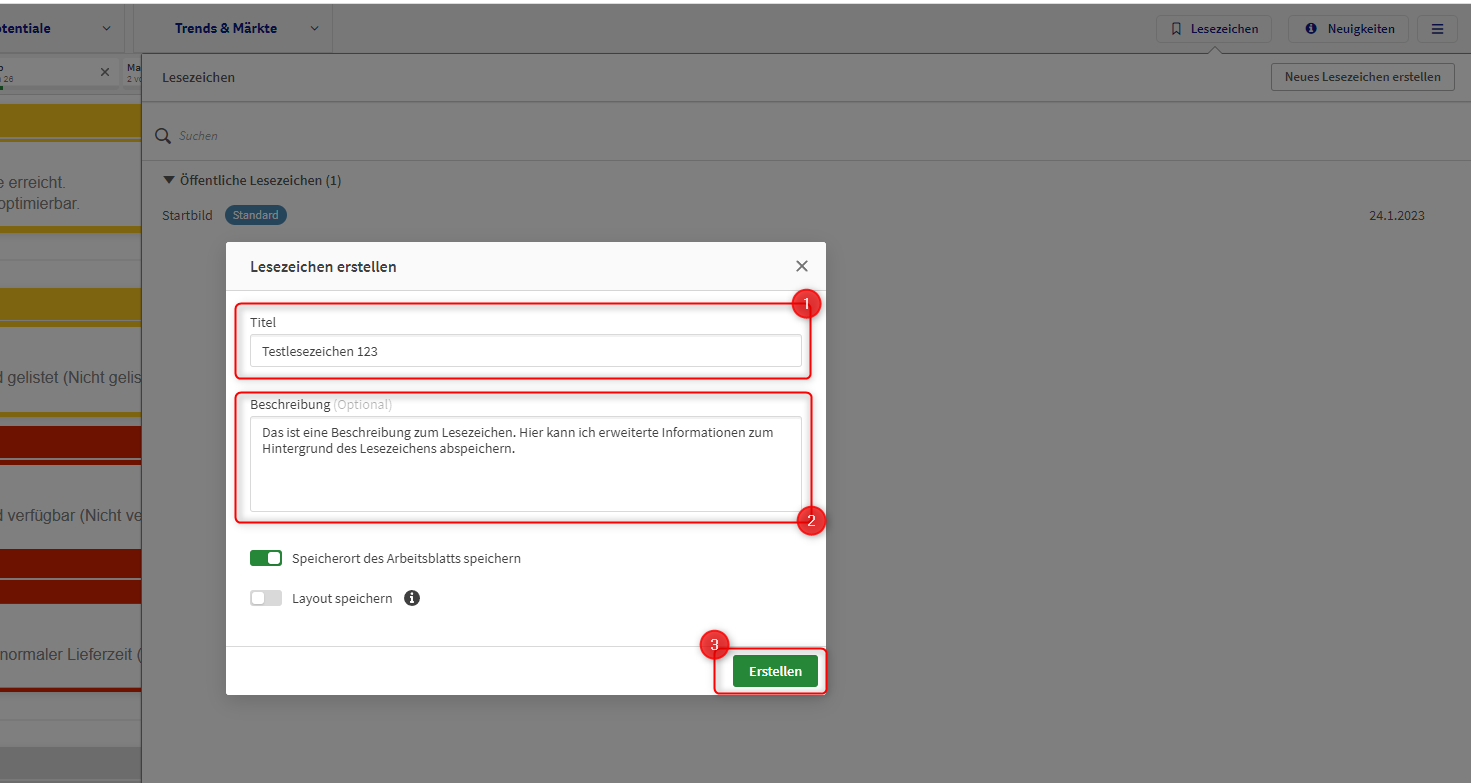Viewport: 1471px width, 783px height.
Task: Select the Startbild bookmark entry
Action: point(187,215)
